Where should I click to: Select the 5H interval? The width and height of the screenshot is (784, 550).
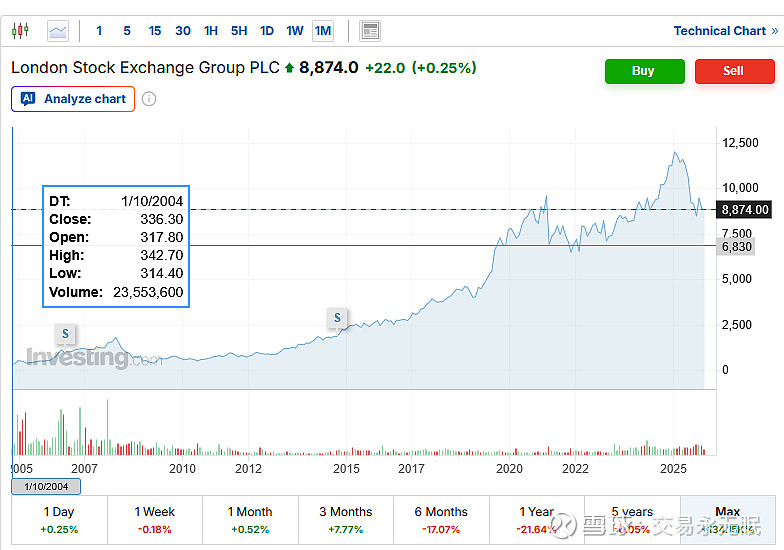(x=239, y=31)
